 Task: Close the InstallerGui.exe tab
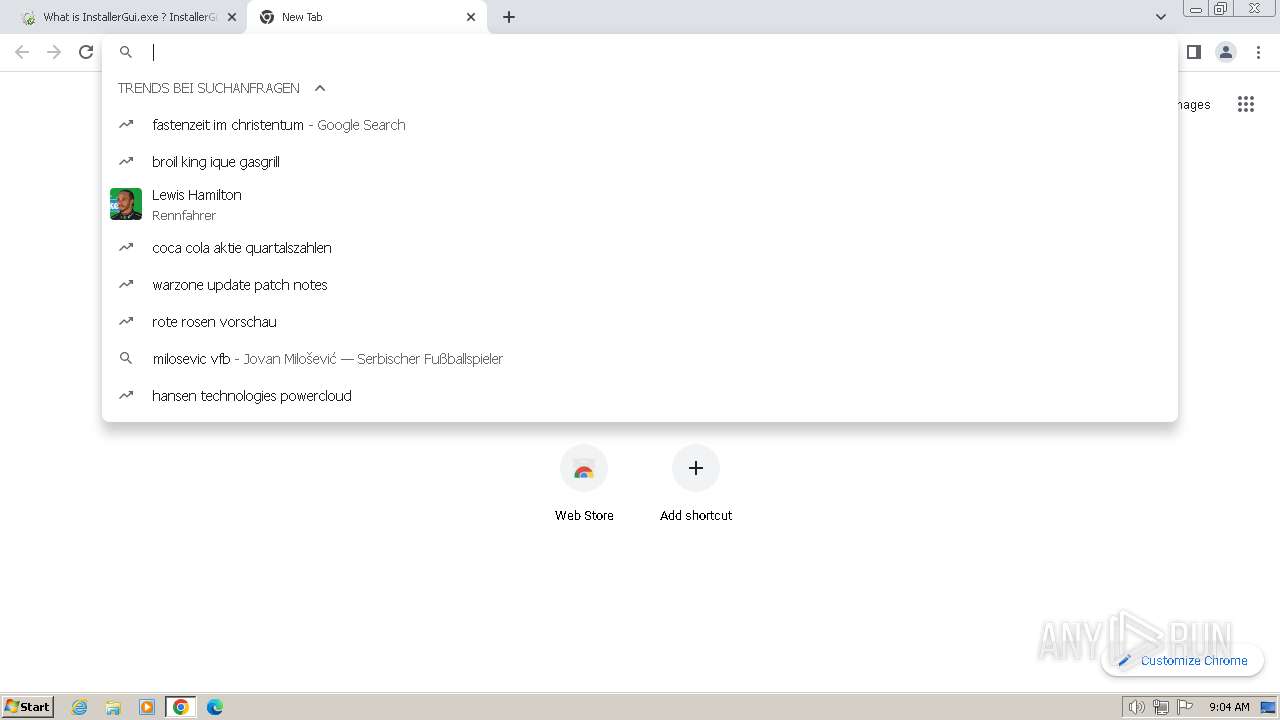(231, 17)
